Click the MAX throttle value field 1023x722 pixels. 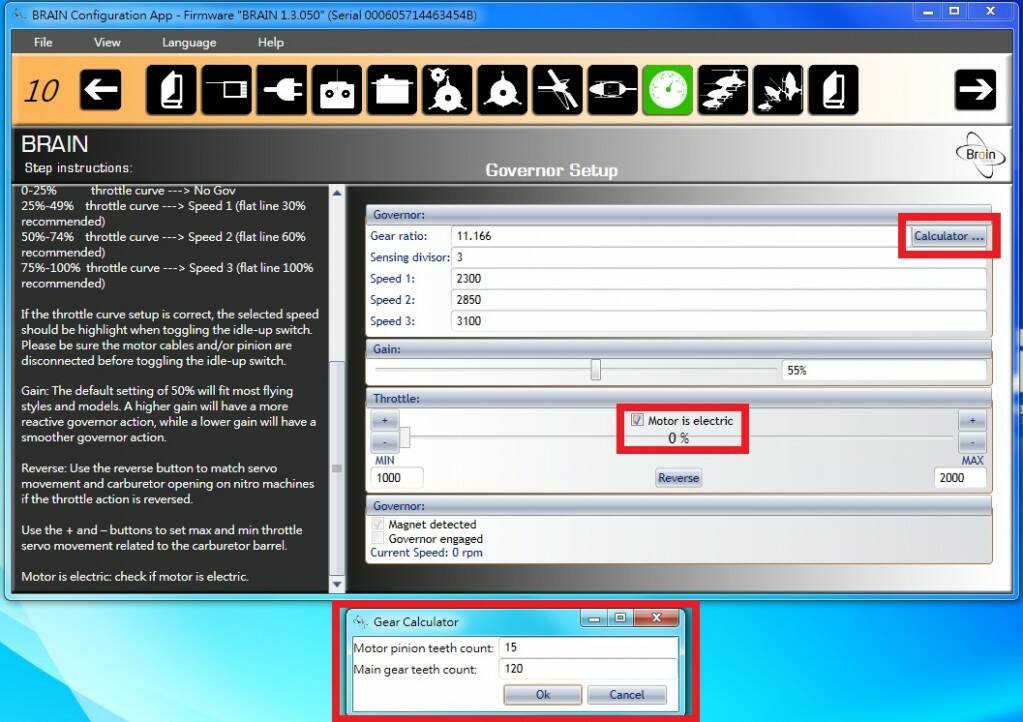pos(960,478)
